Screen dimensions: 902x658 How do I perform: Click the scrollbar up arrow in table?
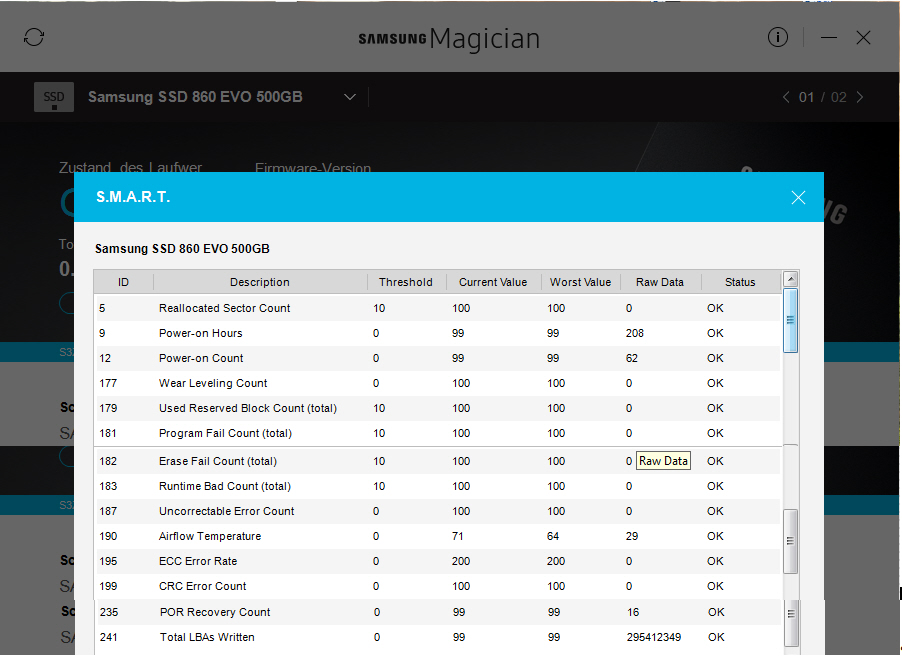pos(791,280)
